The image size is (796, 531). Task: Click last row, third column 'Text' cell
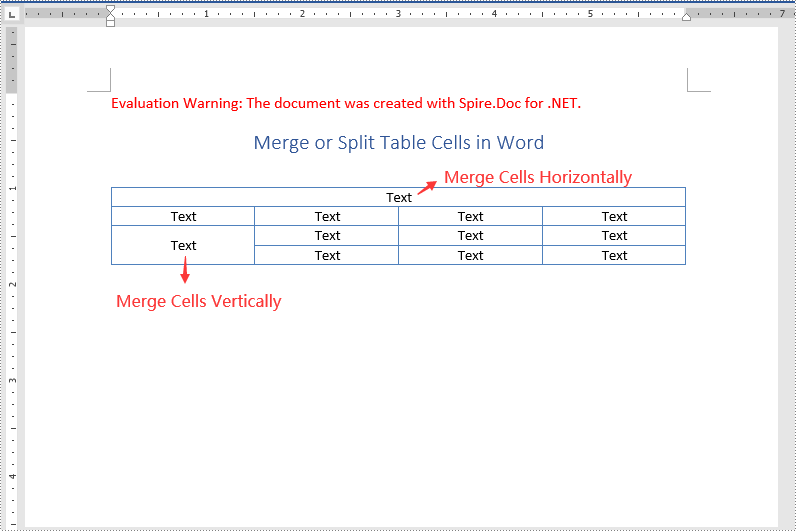click(471, 255)
